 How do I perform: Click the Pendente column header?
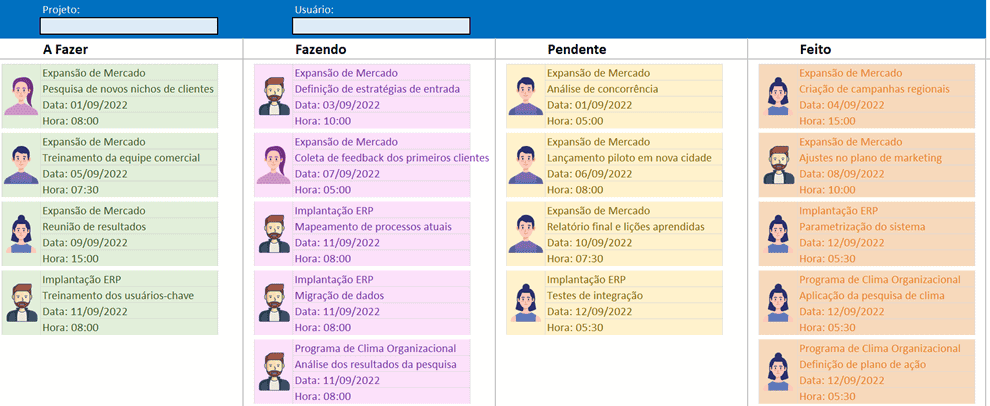click(577, 49)
